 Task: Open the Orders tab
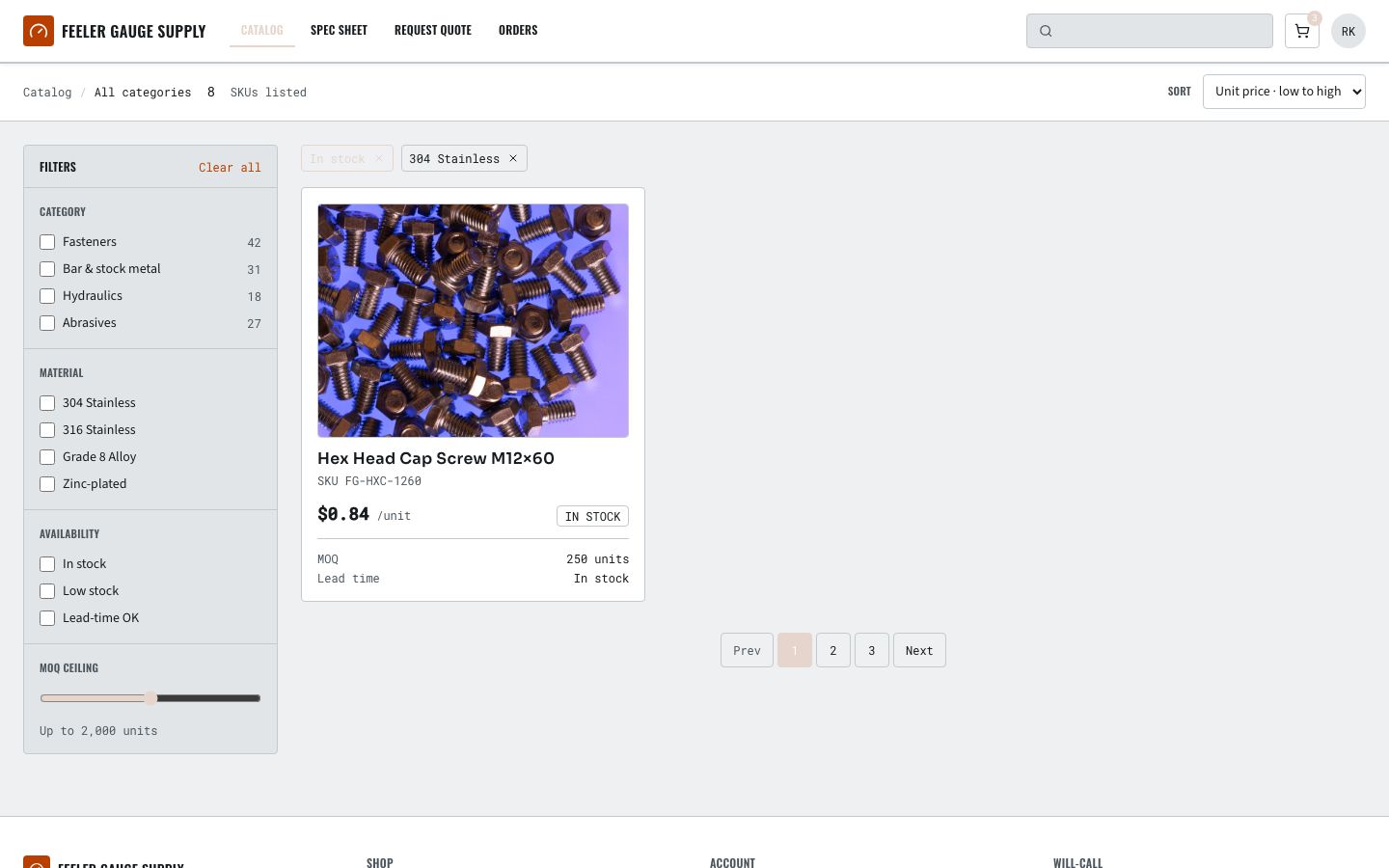point(518,30)
